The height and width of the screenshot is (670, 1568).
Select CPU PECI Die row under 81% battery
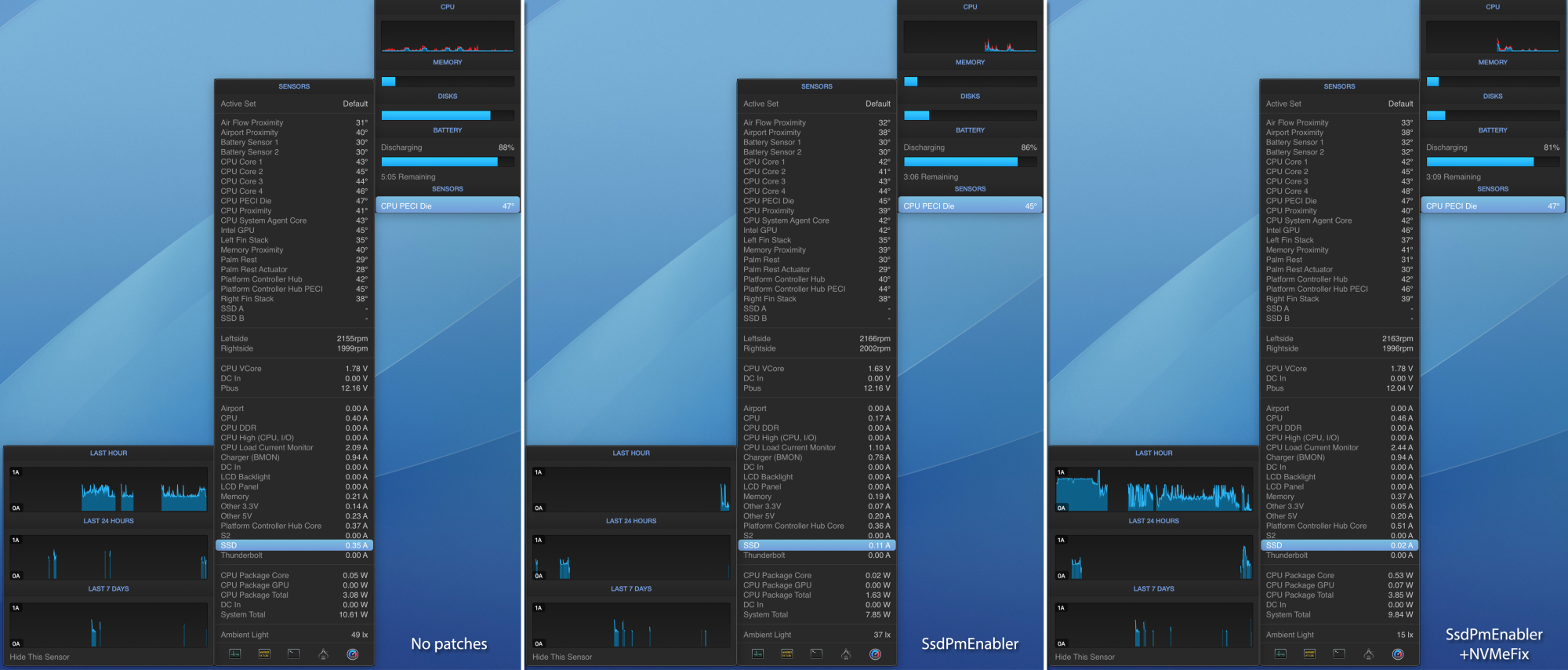click(1493, 206)
